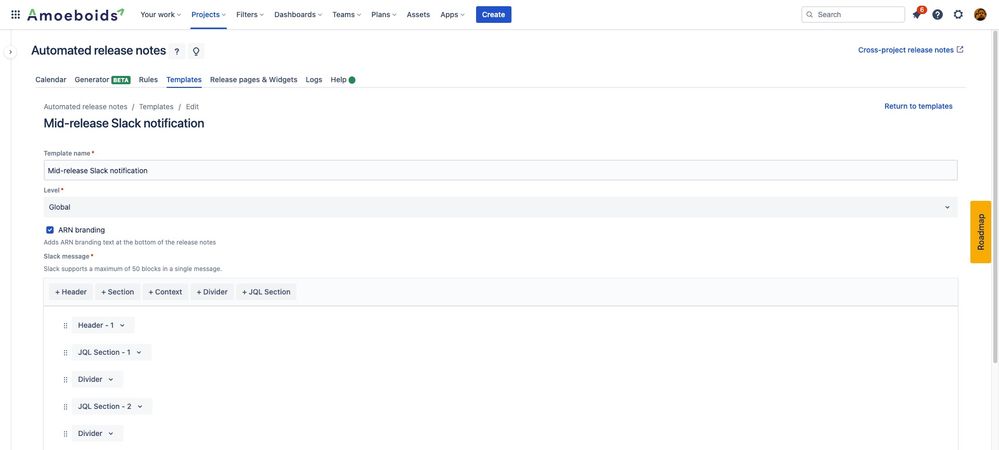Click the Return to templates link
The image size is (999, 450).
[918, 106]
